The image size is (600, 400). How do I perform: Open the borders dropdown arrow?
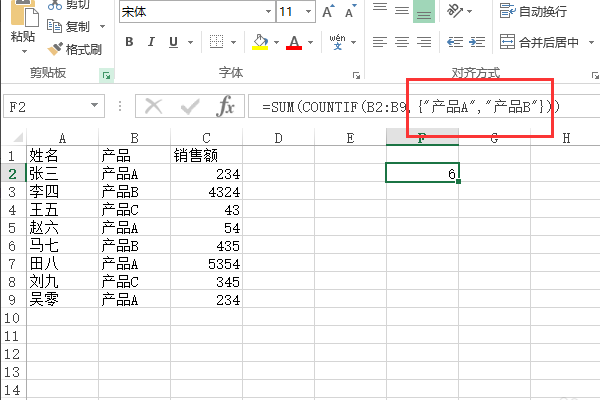[233, 42]
